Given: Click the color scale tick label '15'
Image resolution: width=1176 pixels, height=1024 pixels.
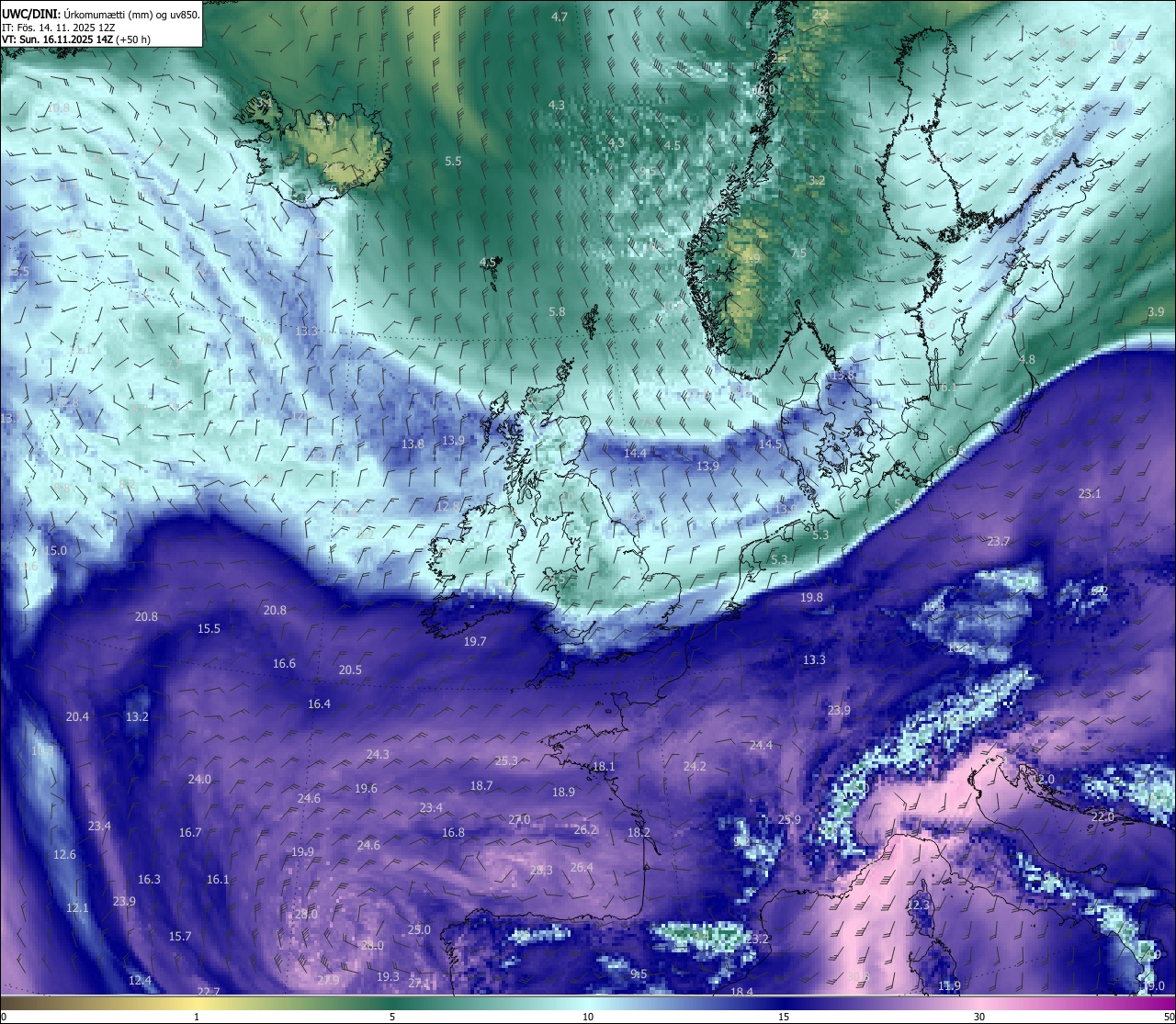Looking at the screenshot, I should point(784,1017).
